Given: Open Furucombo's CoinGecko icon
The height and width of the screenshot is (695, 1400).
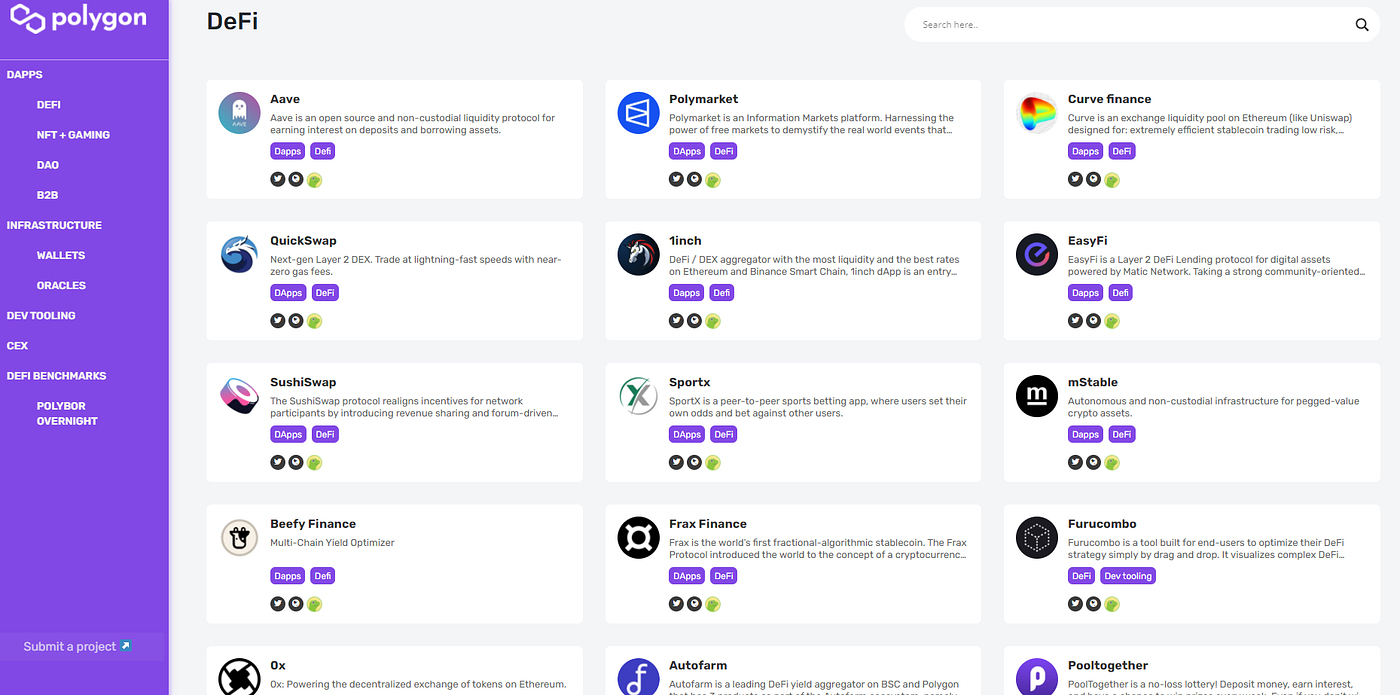Looking at the screenshot, I should [x=1112, y=604].
